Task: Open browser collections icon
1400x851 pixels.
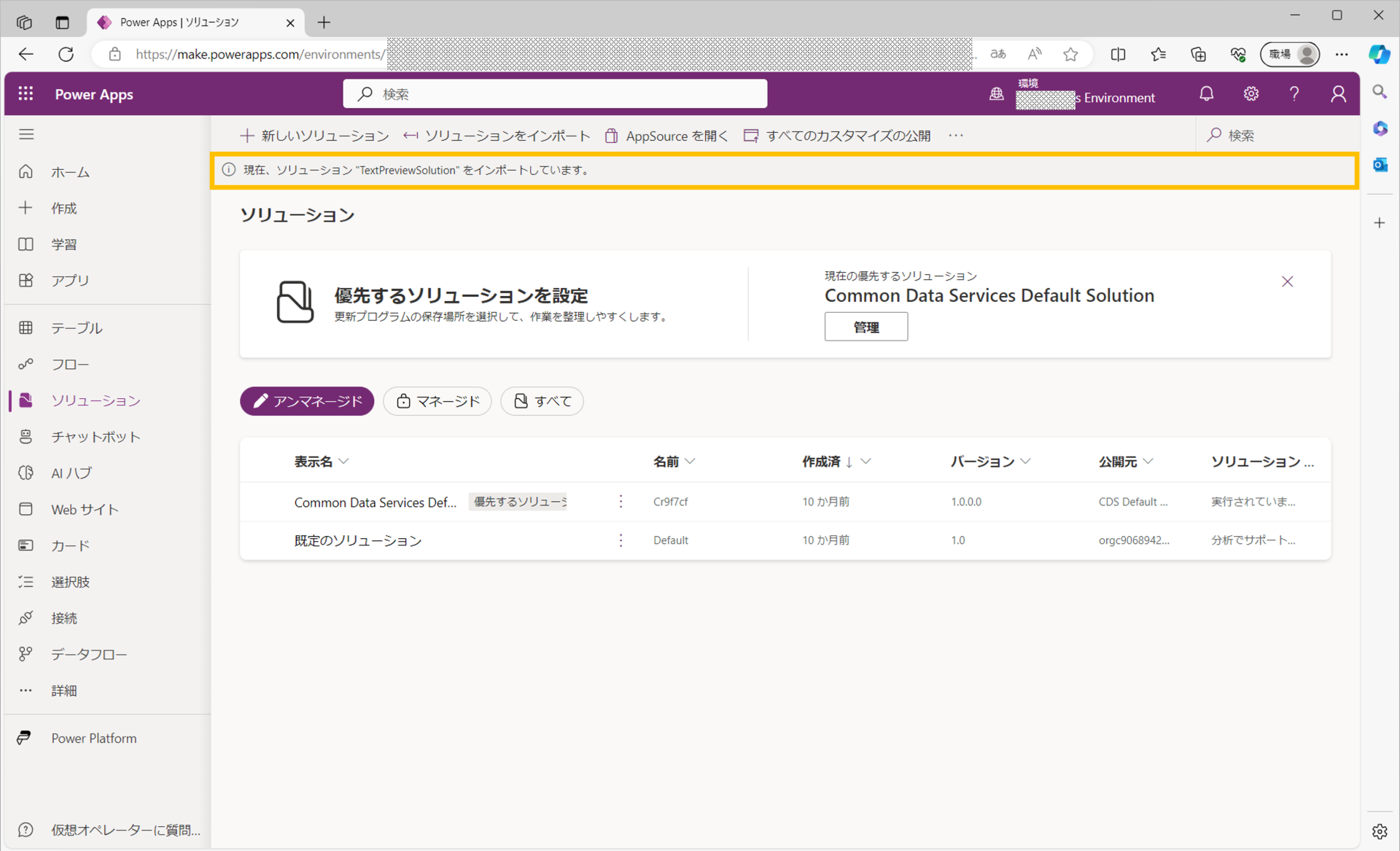Action: [1198, 54]
